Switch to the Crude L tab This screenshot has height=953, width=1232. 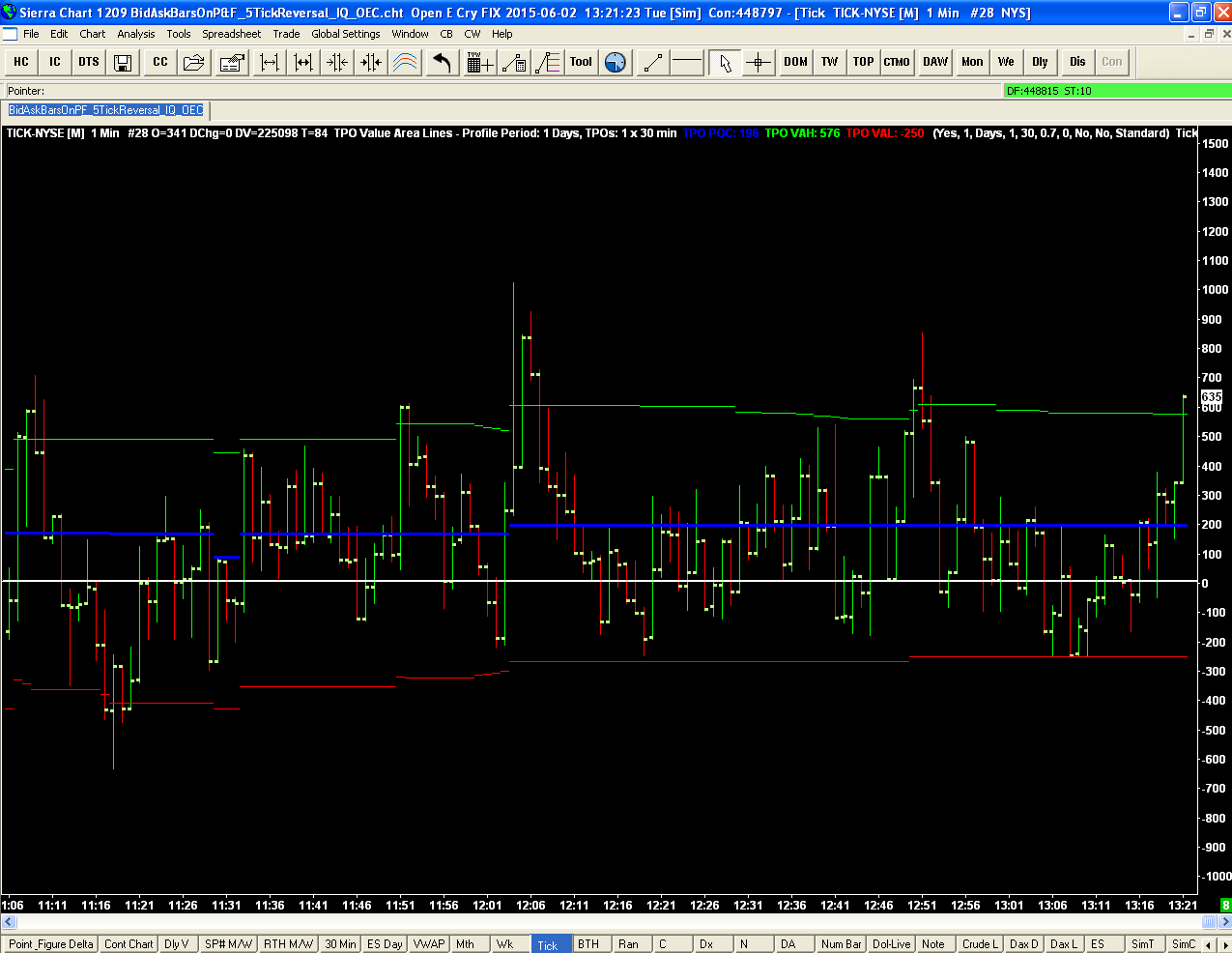coord(980,944)
